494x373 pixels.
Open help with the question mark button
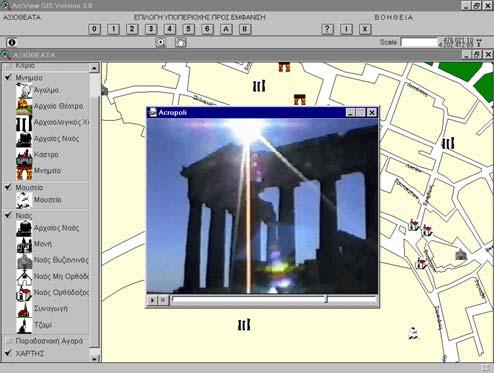click(327, 29)
